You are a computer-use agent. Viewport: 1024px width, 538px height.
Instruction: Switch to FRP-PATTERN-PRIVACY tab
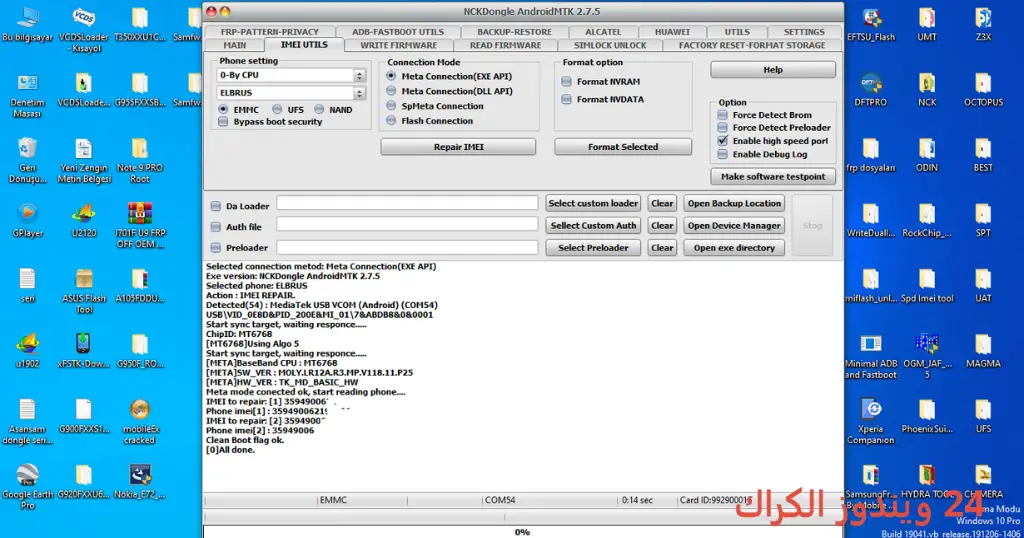(x=270, y=31)
